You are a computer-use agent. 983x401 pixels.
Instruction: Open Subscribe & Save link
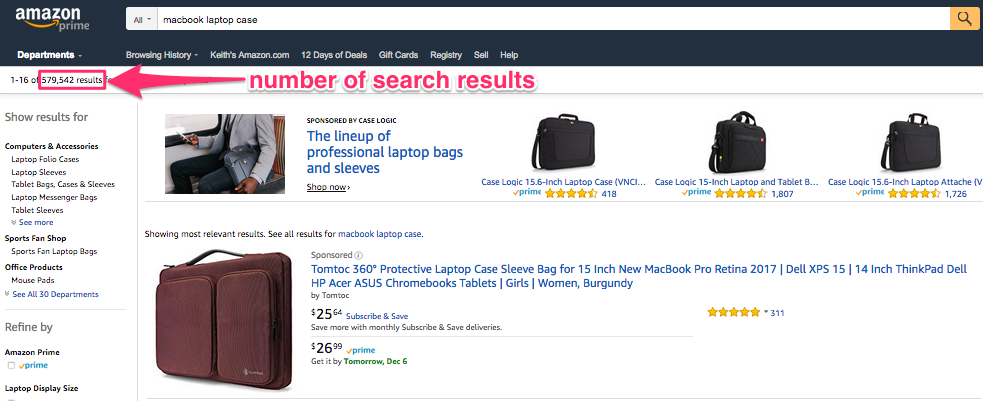tap(377, 316)
